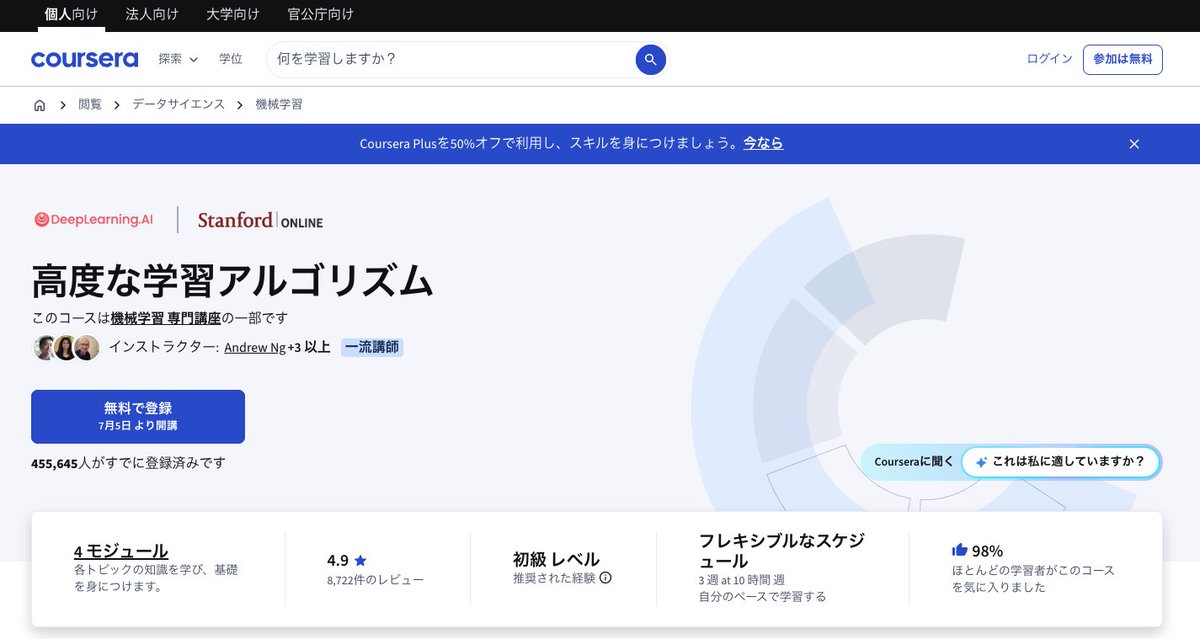The image size is (1200, 639).
Task: Click the 一流講師 badge
Action: (372, 347)
